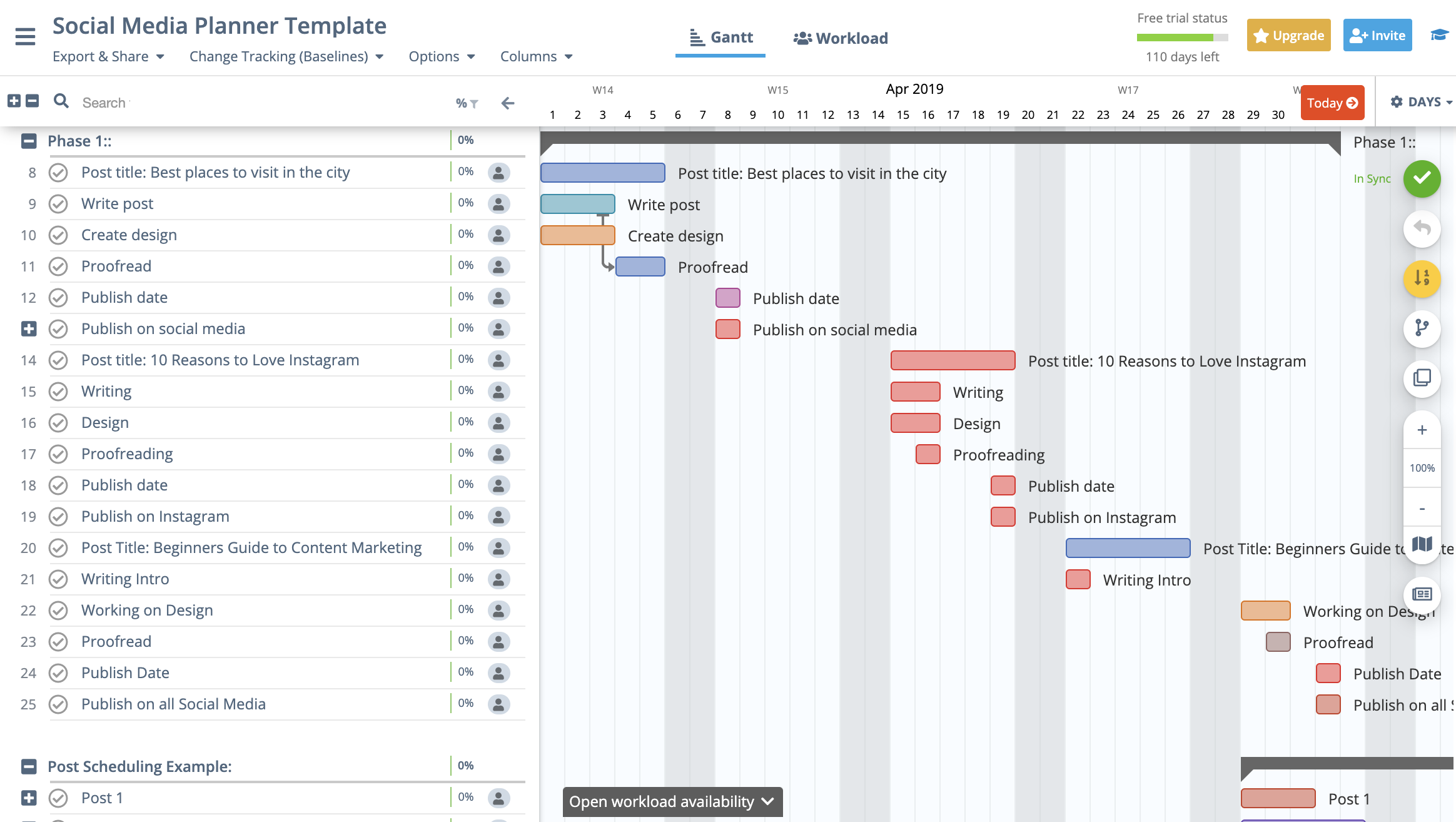This screenshot has height=822, width=1456.
Task: Click the branch critical path icon
Action: coord(1422,328)
